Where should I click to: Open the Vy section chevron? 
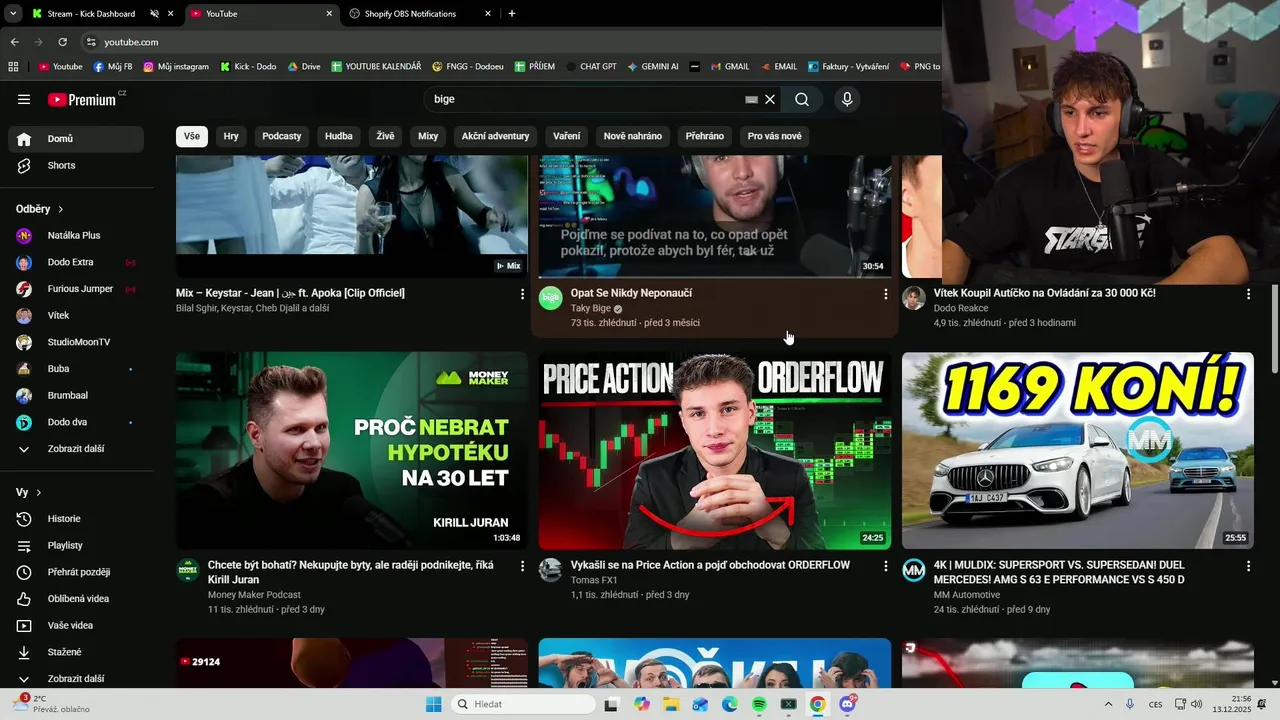[39, 493]
